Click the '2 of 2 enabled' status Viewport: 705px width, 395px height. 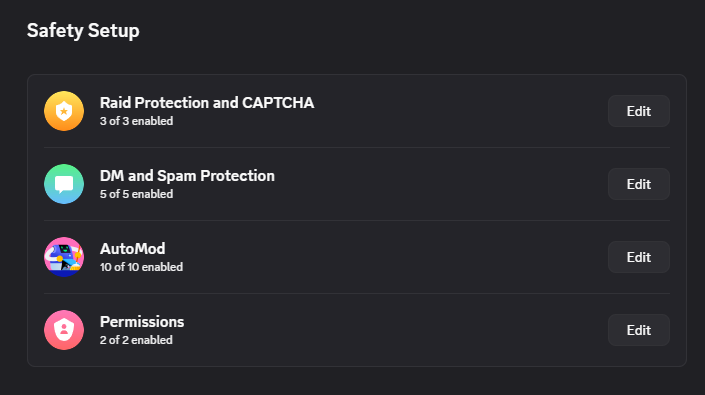136,340
